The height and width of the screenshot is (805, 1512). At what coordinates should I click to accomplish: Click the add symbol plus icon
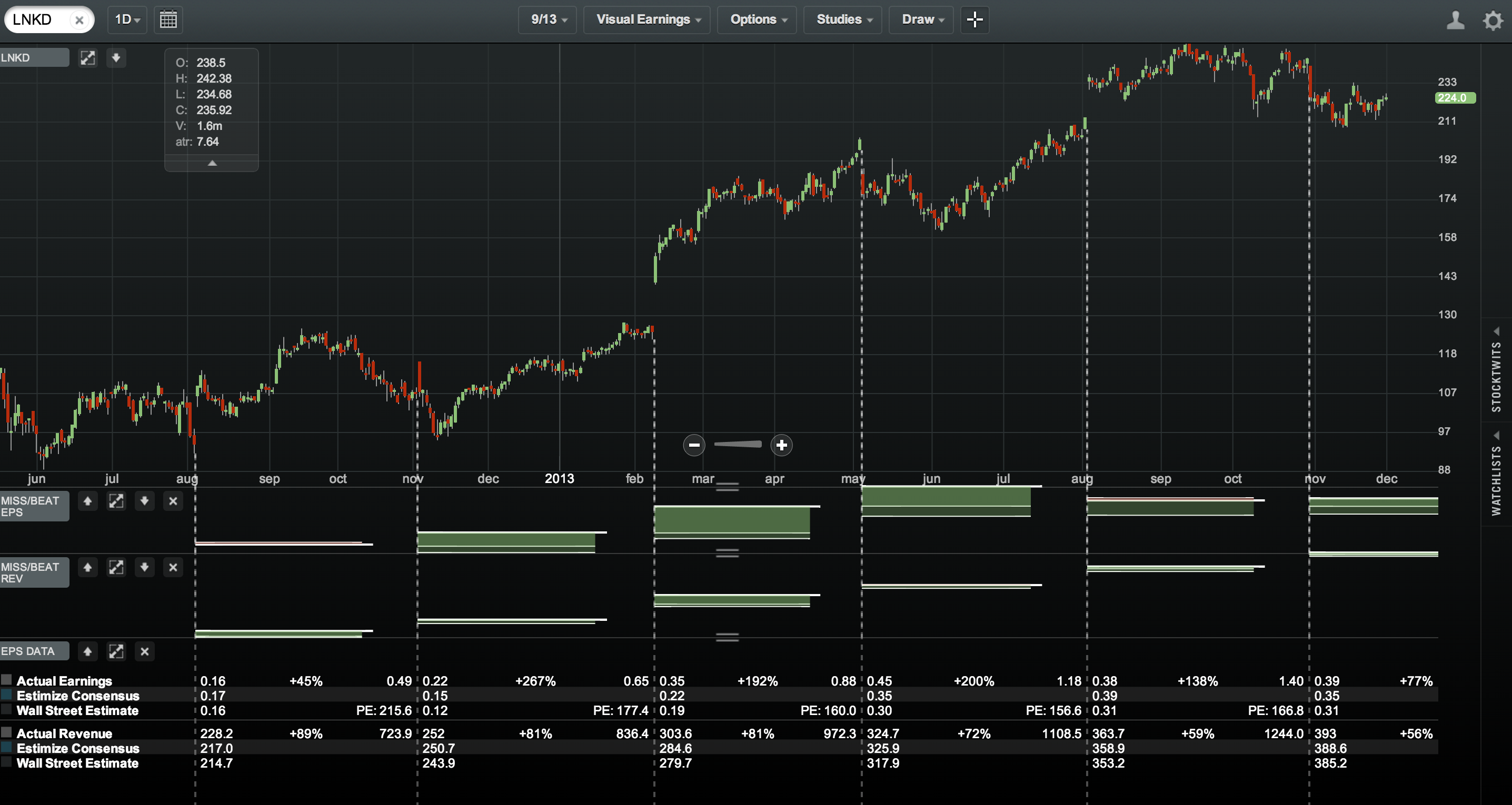(x=975, y=18)
